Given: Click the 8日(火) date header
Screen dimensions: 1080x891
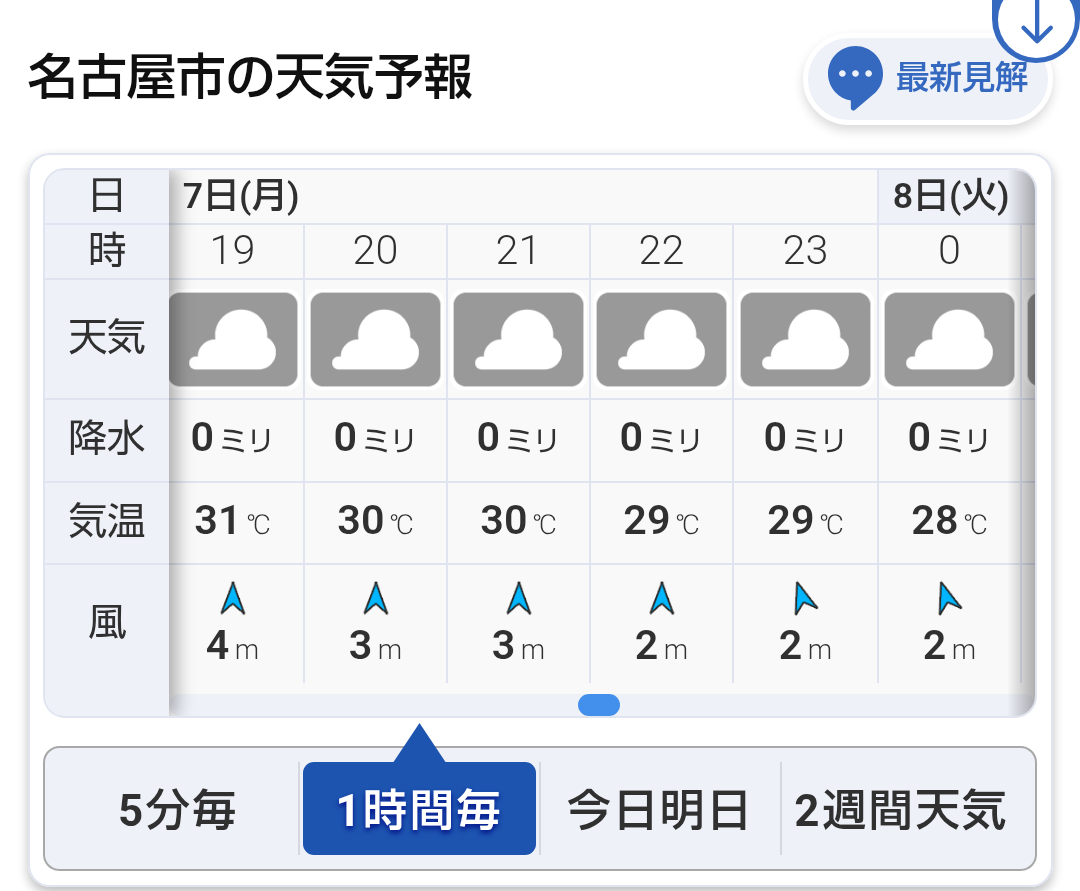Looking at the screenshot, I should [951, 196].
